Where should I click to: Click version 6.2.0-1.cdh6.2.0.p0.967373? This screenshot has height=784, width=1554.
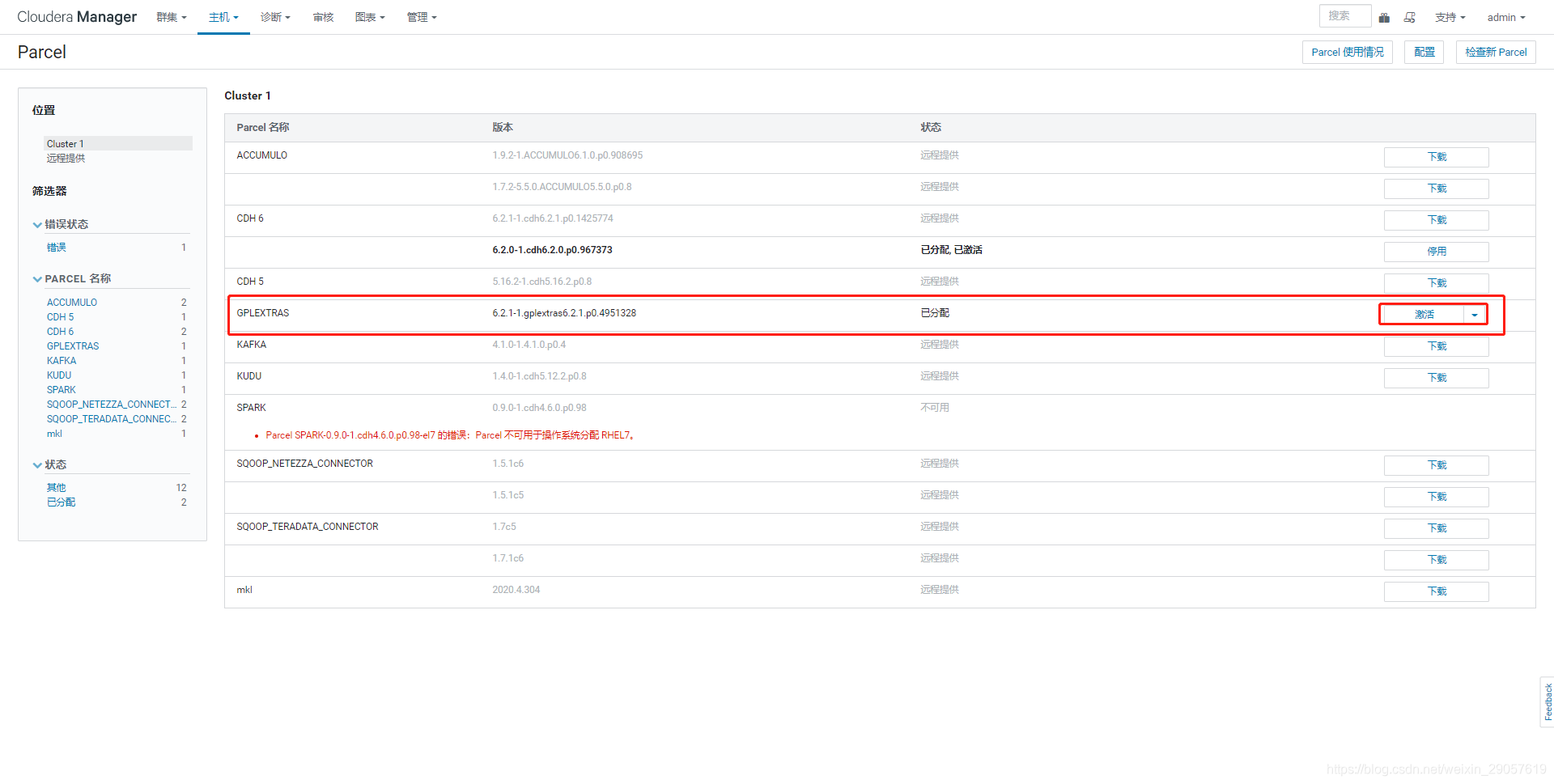(x=552, y=250)
